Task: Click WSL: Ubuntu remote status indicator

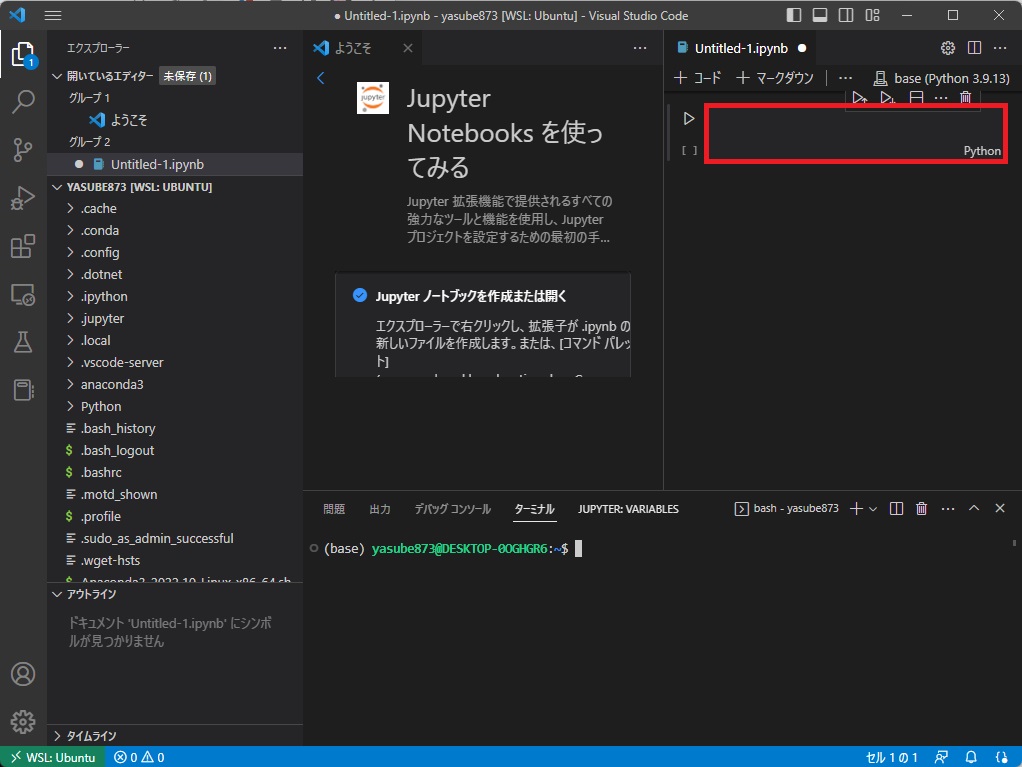Action: coord(53,757)
